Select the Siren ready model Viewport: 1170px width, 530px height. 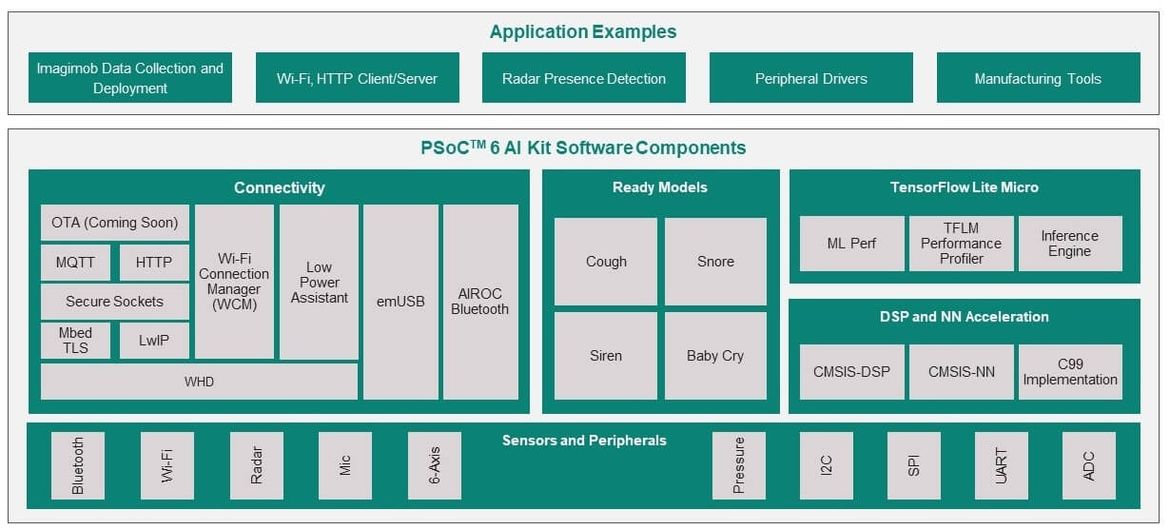(606, 356)
